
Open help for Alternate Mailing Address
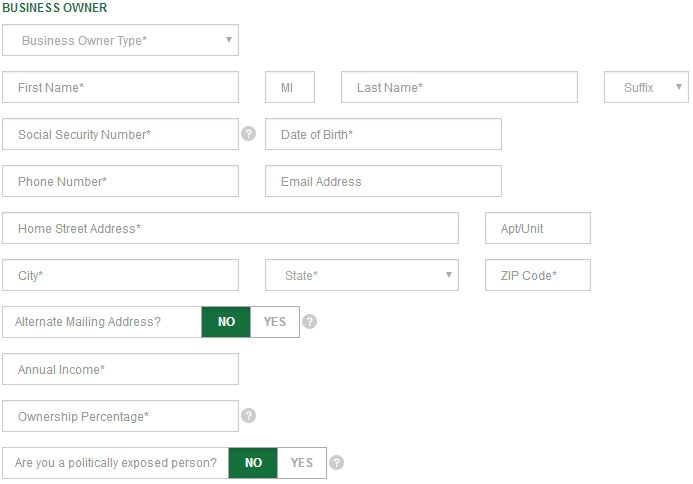pyautogui.click(x=309, y=321)
